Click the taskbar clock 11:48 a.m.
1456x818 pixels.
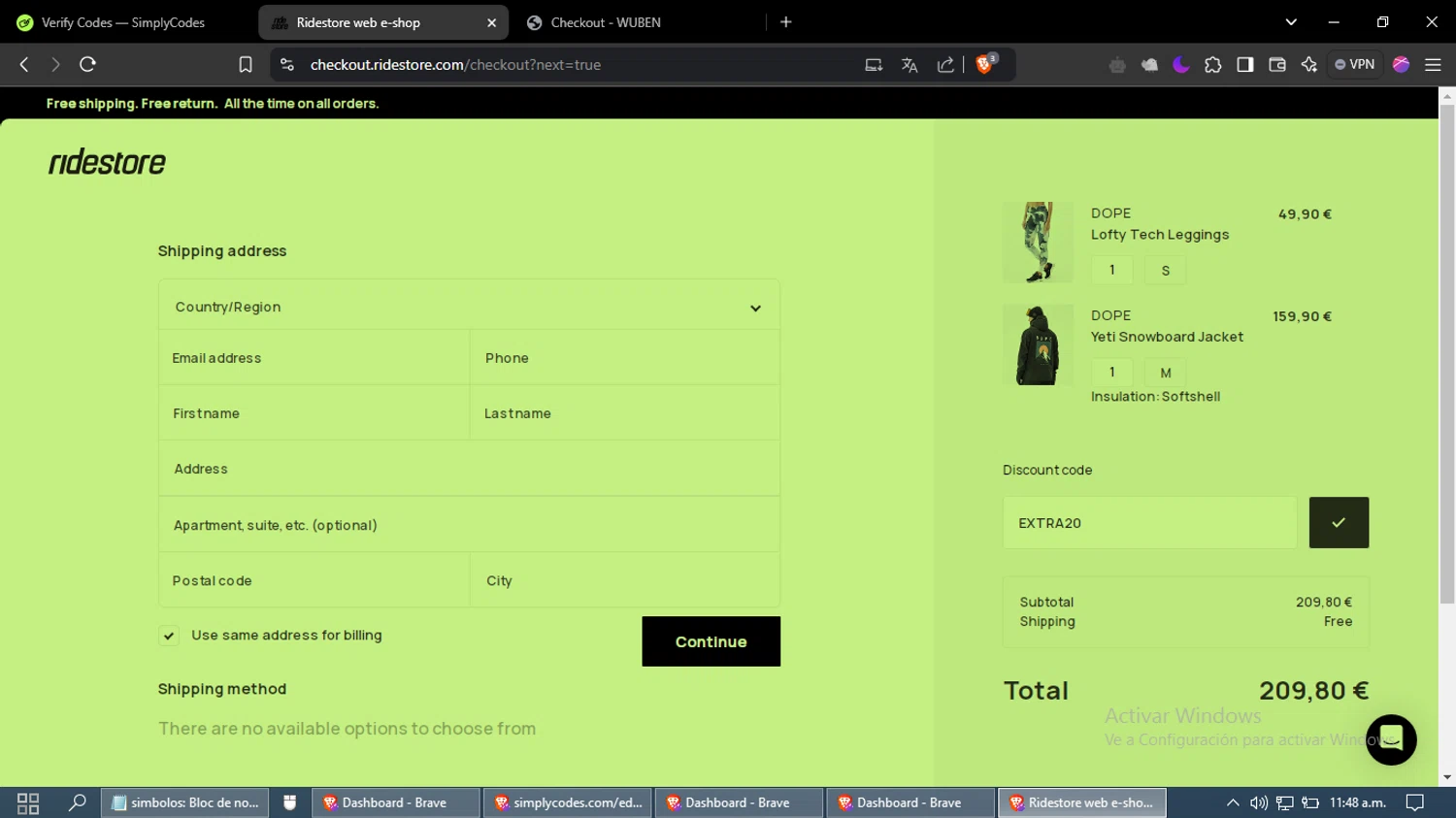[1357, 802]
